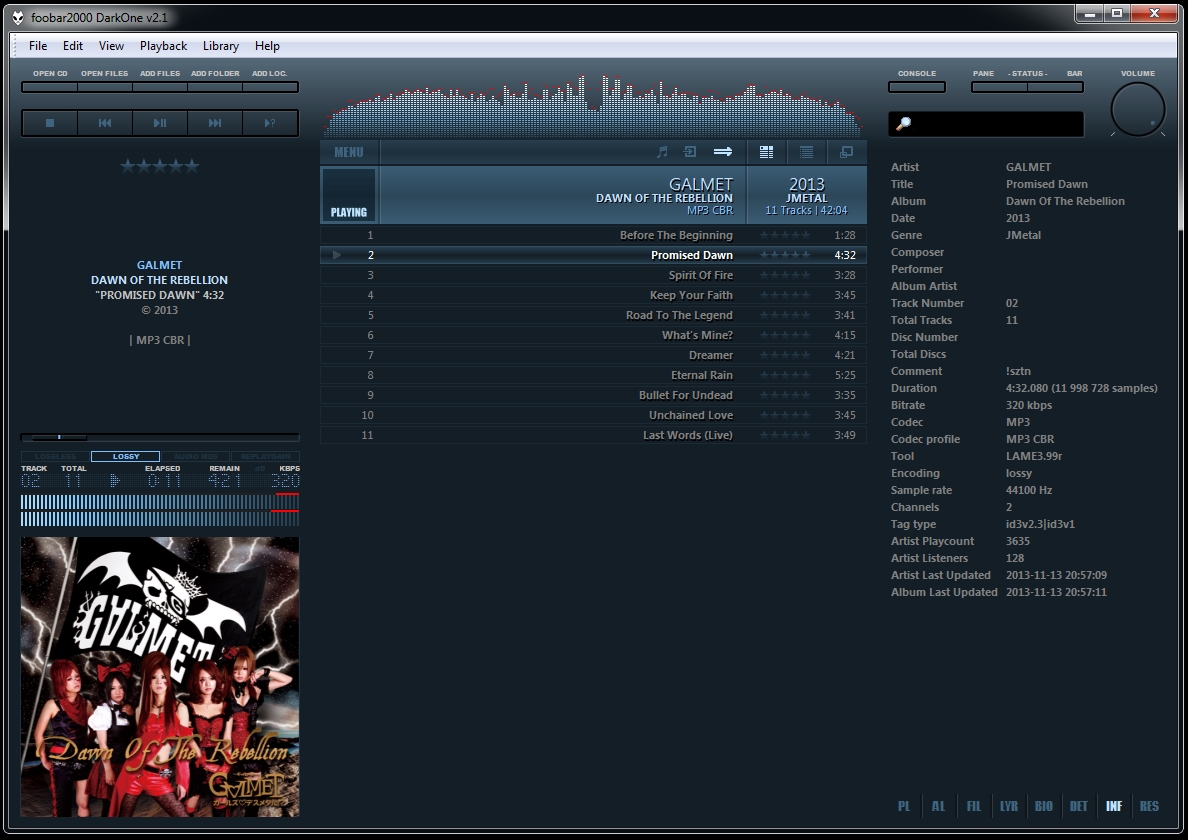Click the LAME3.99r tool value
Image resolution: width=1188 pixels, height=840 pixels.
coord(1033,456)
